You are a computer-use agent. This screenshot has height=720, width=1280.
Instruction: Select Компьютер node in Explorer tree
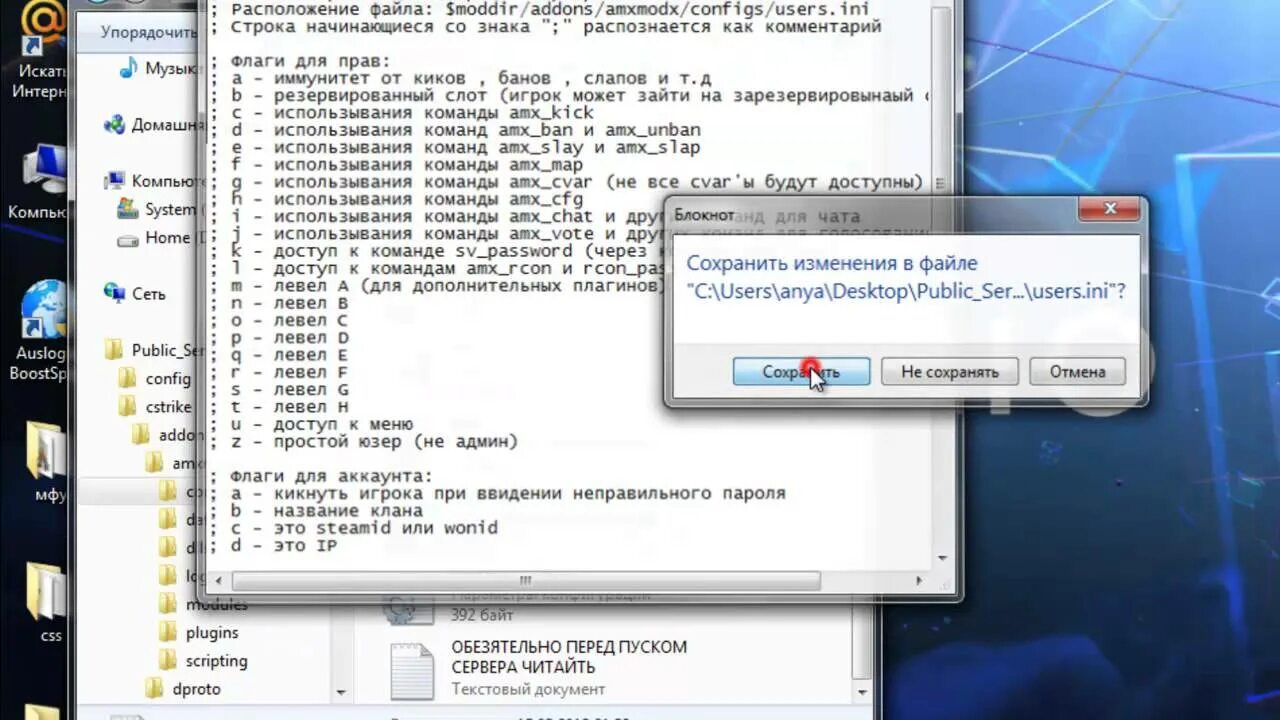click(x=155, y=181)
